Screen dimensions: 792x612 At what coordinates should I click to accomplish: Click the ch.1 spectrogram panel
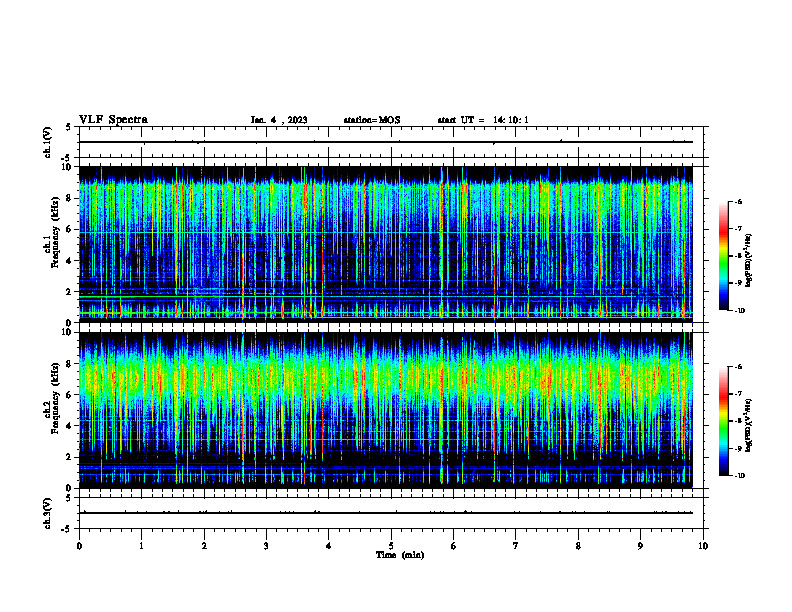coord(386,244)
